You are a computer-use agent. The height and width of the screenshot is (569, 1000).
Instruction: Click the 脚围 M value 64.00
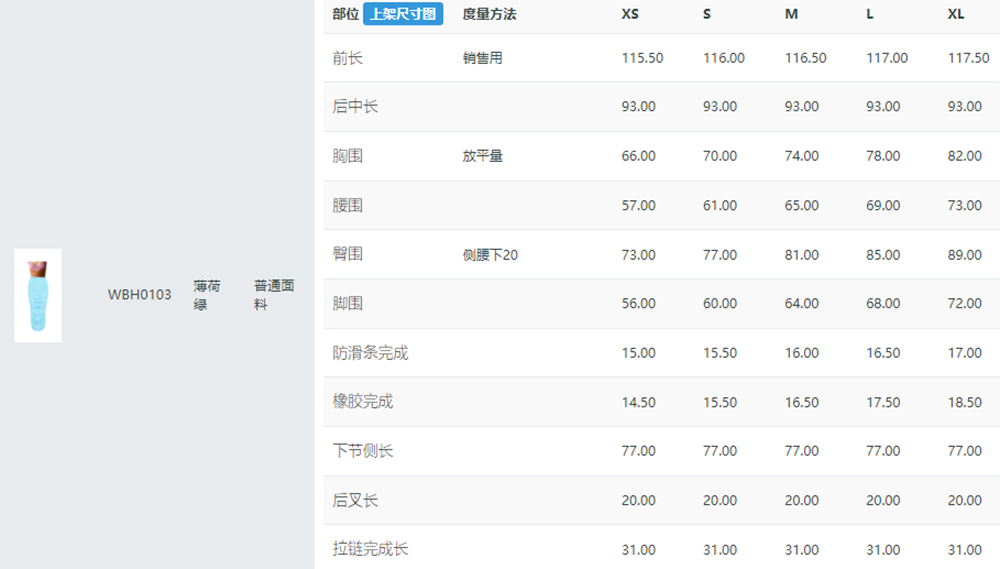[802, 304]
